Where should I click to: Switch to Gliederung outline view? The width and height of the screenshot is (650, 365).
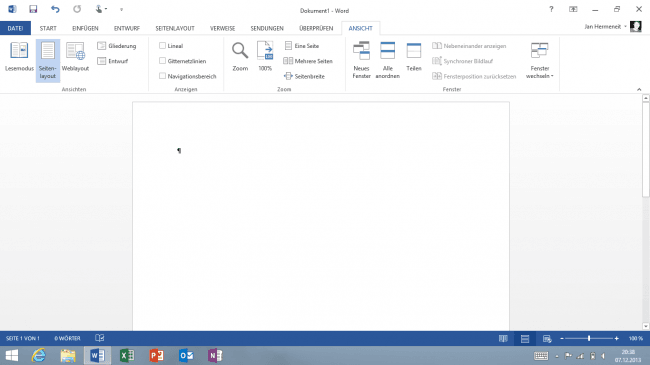[x=116, y=46]
